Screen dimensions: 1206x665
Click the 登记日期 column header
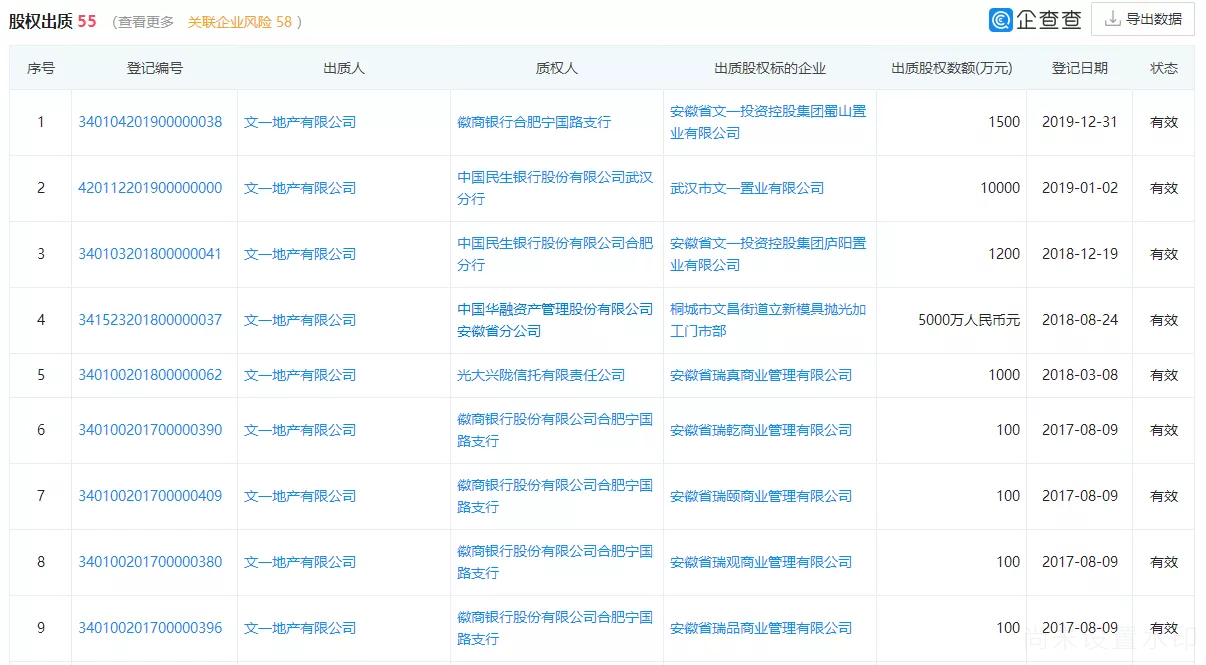tap(1080, 68)
